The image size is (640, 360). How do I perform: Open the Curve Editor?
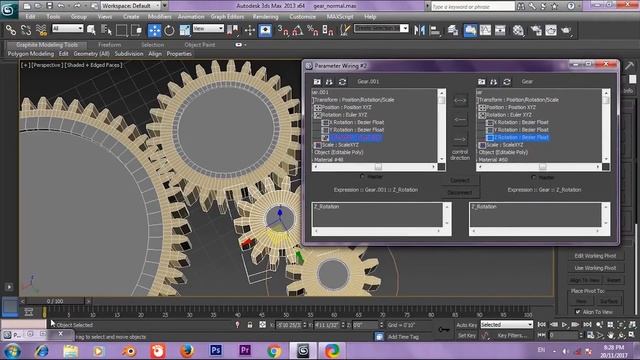[485, 30]
